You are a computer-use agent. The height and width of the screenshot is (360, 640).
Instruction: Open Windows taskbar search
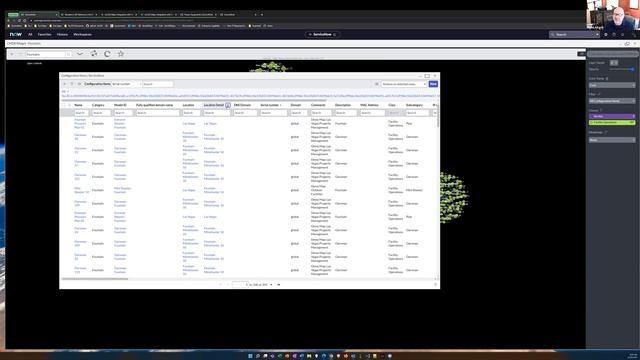pyautogui.click(x=258, y=356)
